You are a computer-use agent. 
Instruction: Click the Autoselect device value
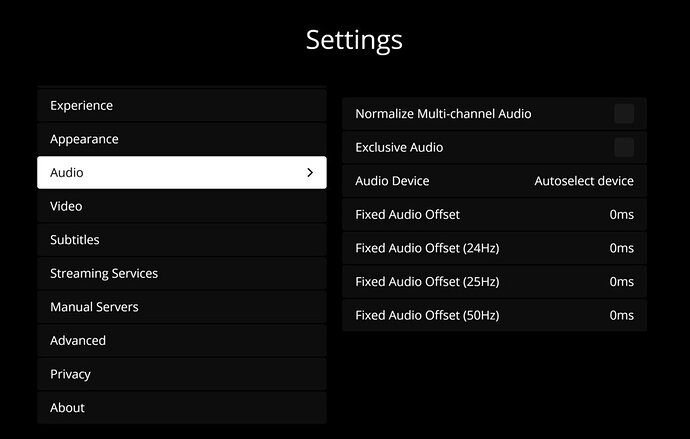pos(584,181)
